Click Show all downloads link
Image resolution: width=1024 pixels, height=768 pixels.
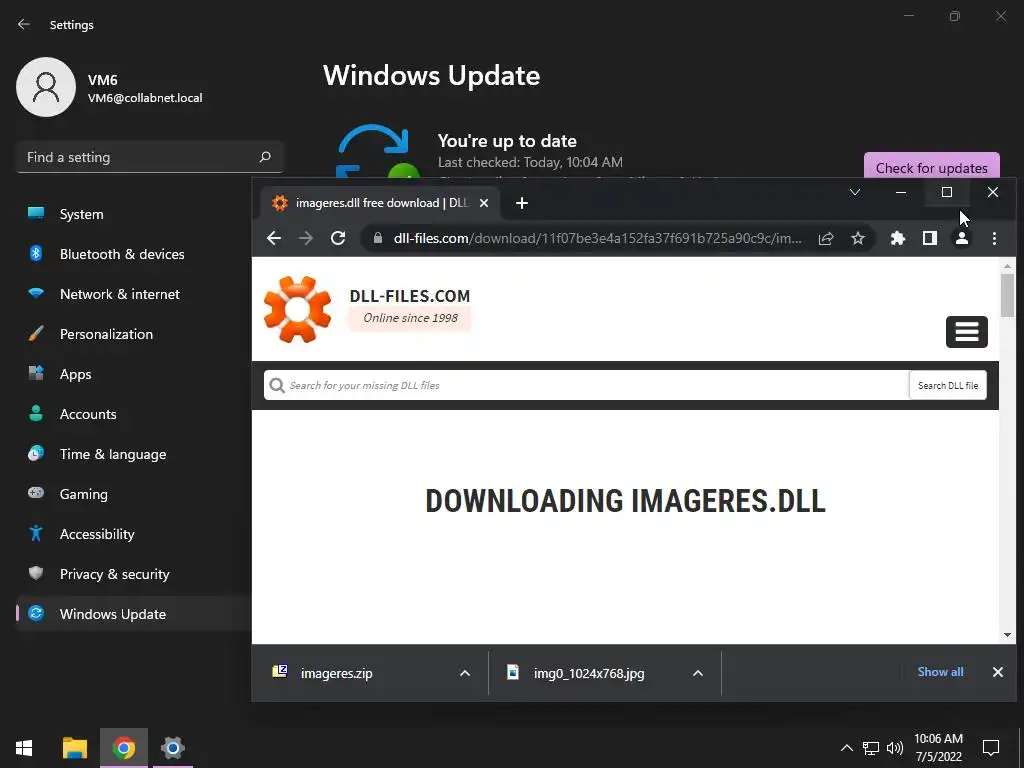tap(940, 672)
